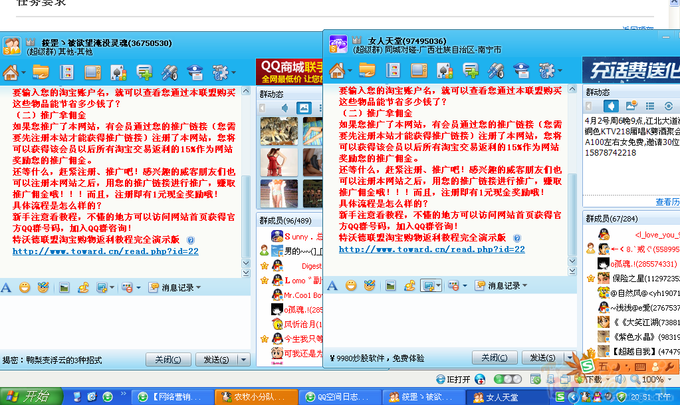Screen dimensions: 680x405
Task: Switch to 农牧小分队 taskbar window
Action: pos(256,397)
